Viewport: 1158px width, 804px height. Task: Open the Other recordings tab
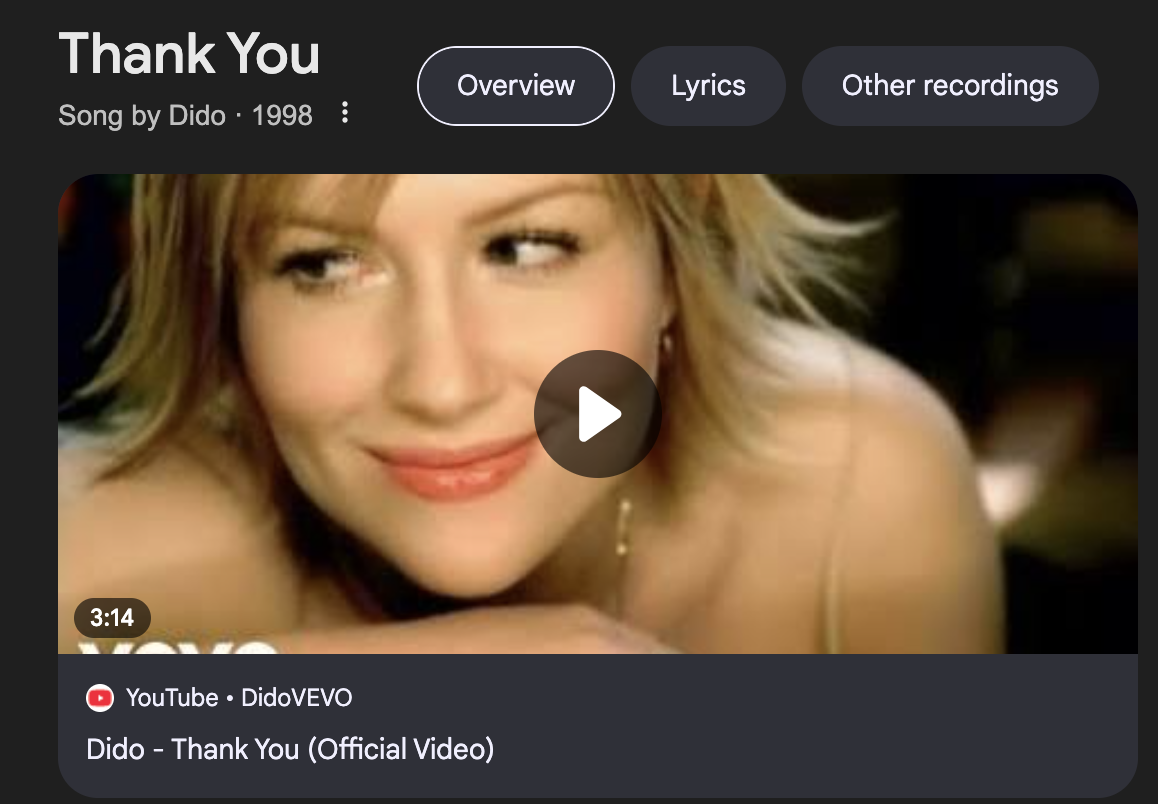click(950, 86)
